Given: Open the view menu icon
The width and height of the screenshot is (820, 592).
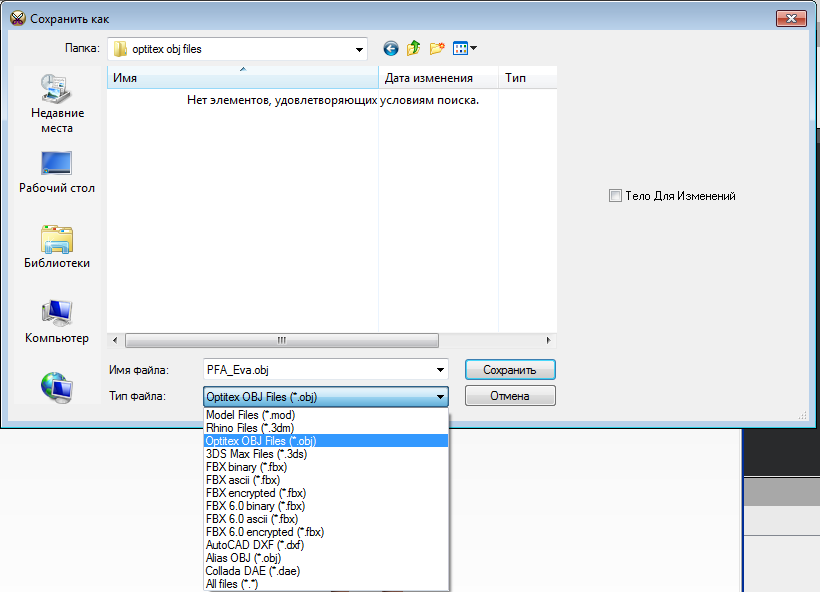Looking at the screenshot, I should click(x=464, y=49).
